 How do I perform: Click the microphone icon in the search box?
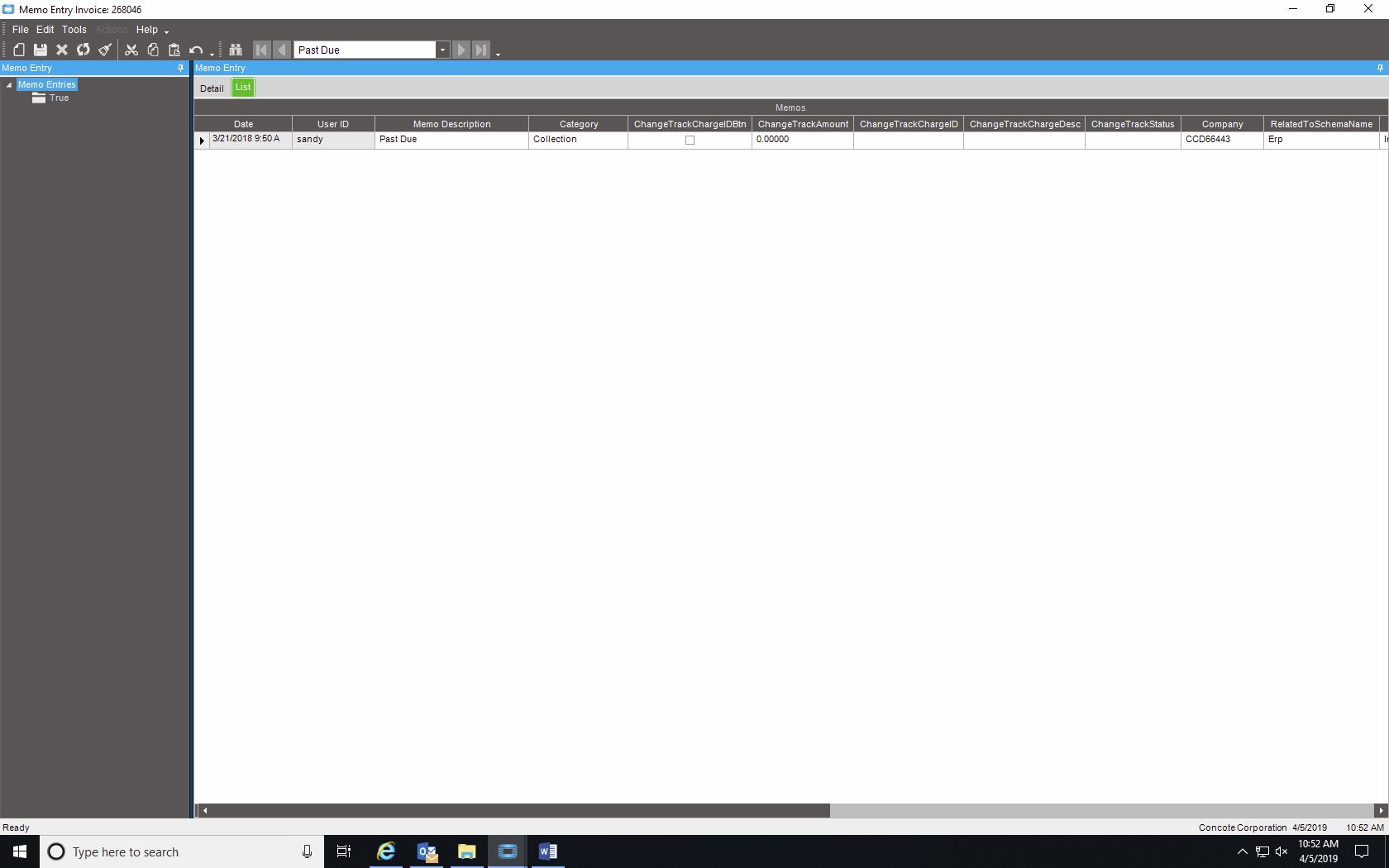(307, 851)
